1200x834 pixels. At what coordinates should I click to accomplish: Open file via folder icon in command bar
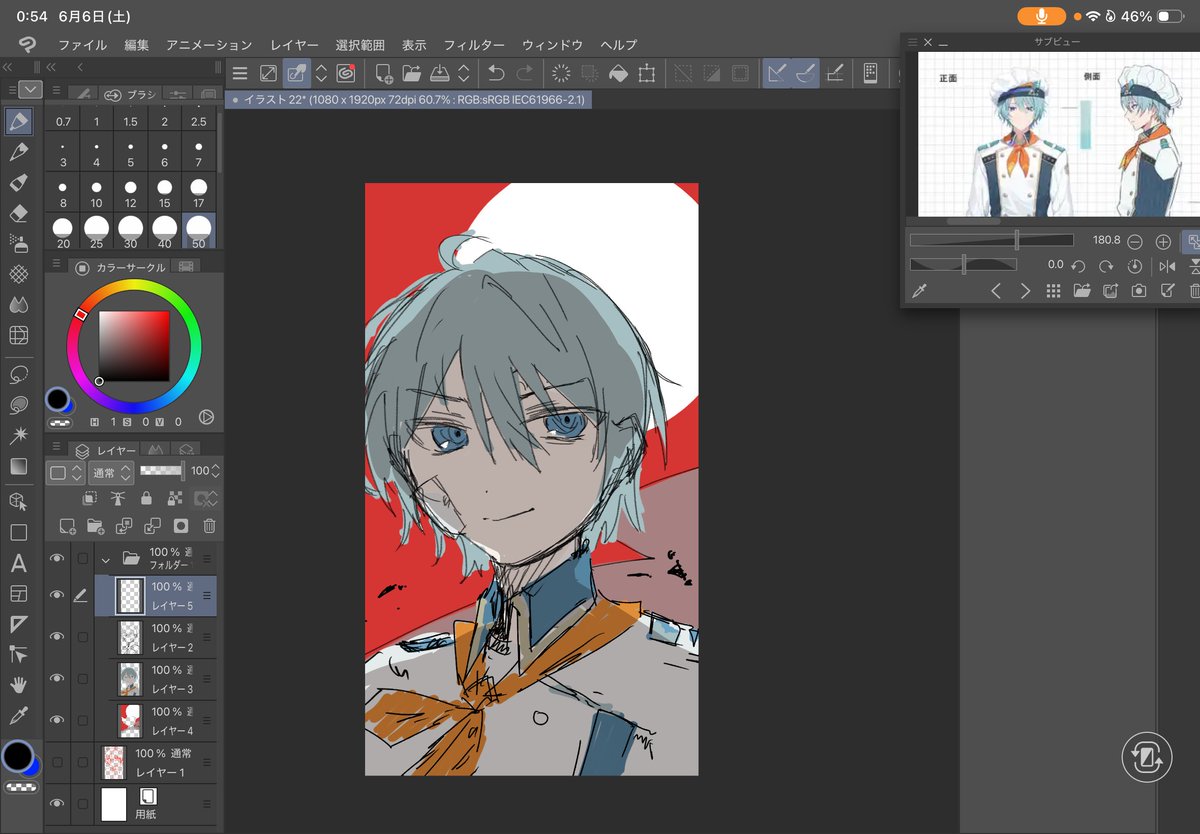pyautogui.click(x=411, y=73)
